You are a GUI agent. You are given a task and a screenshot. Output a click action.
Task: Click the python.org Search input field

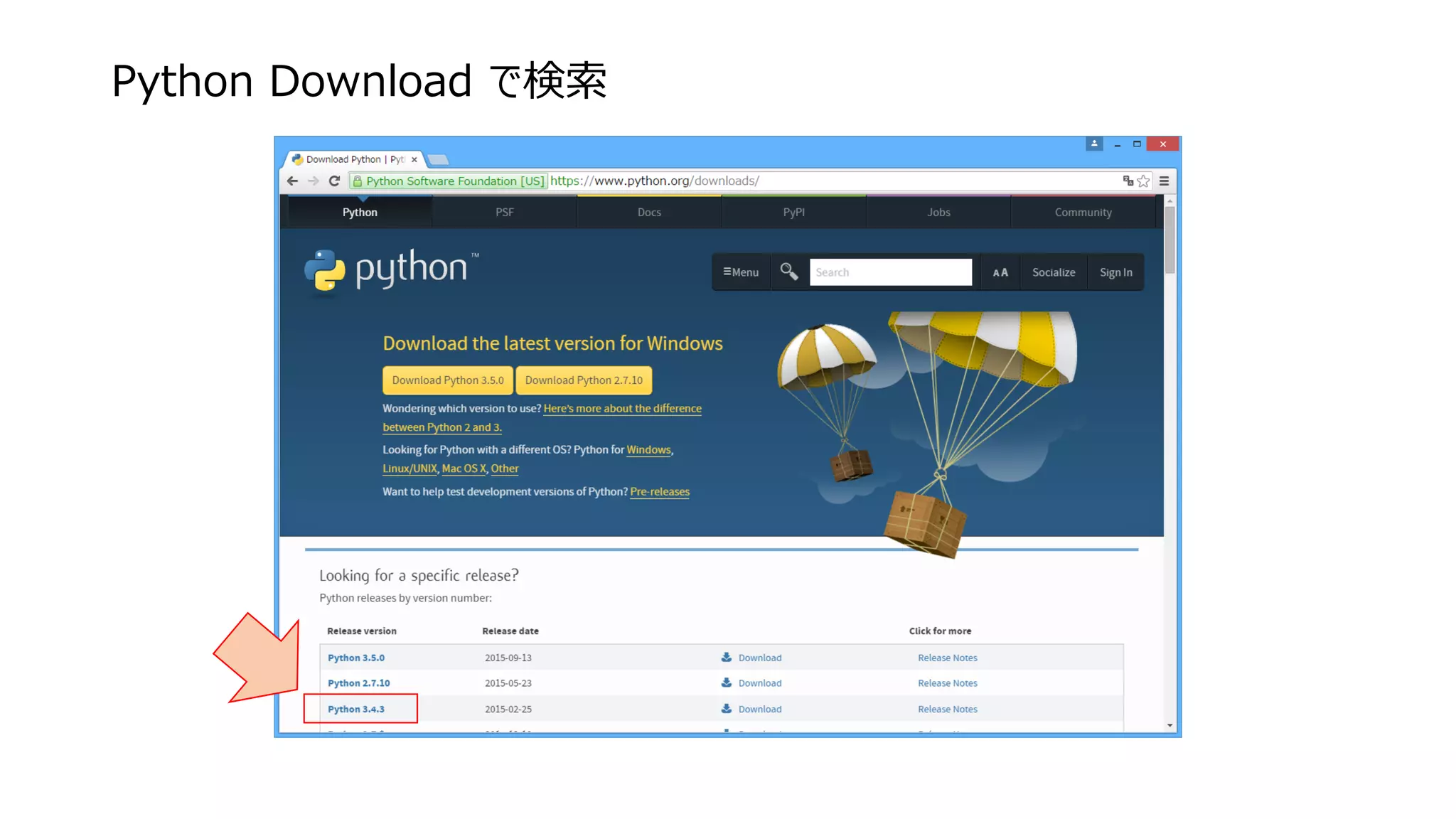891,272
